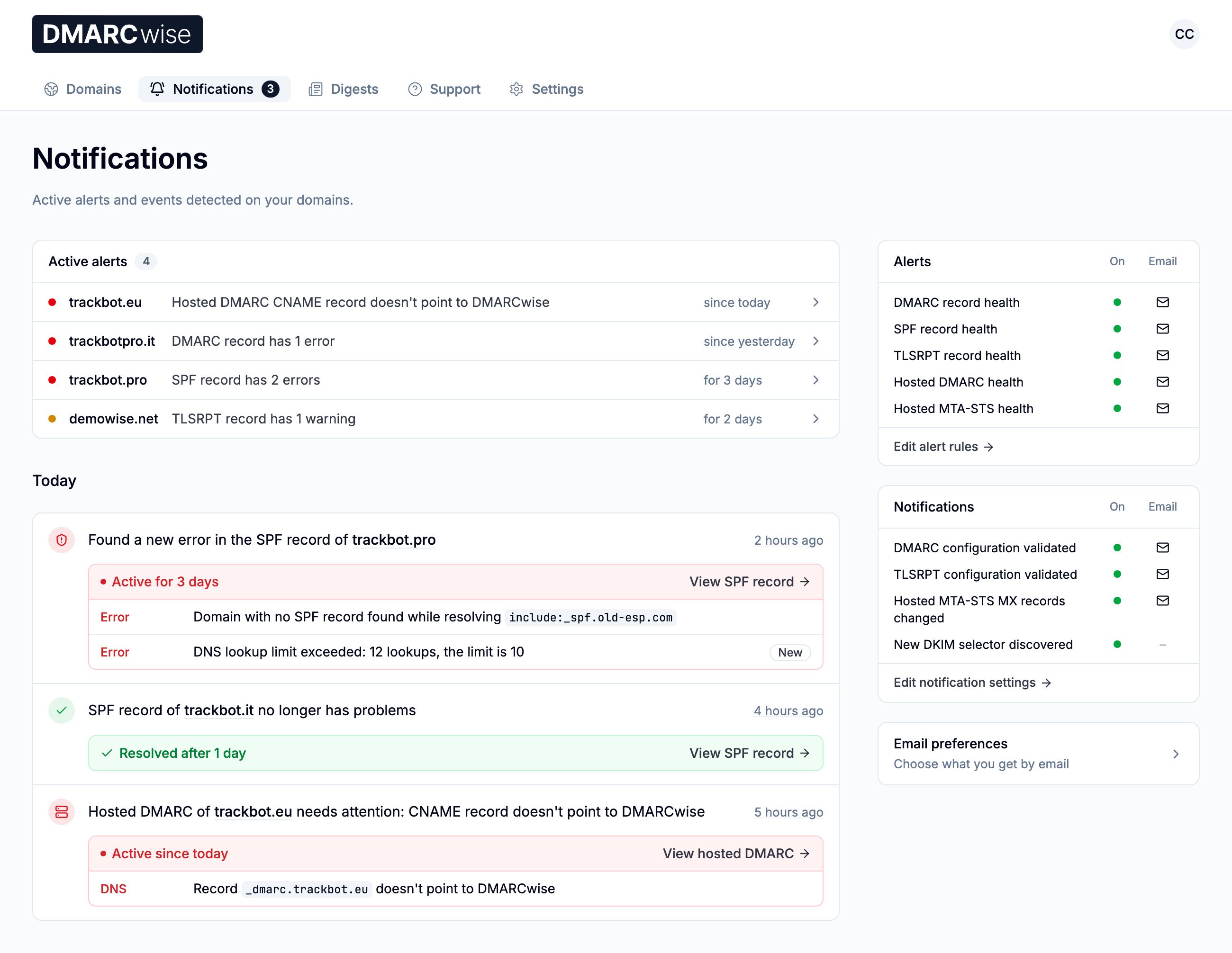Screen dimensions: 1232x953
Task: Click email icon for TLSRPT configuration validated
Action: (x=1163, y=574)
